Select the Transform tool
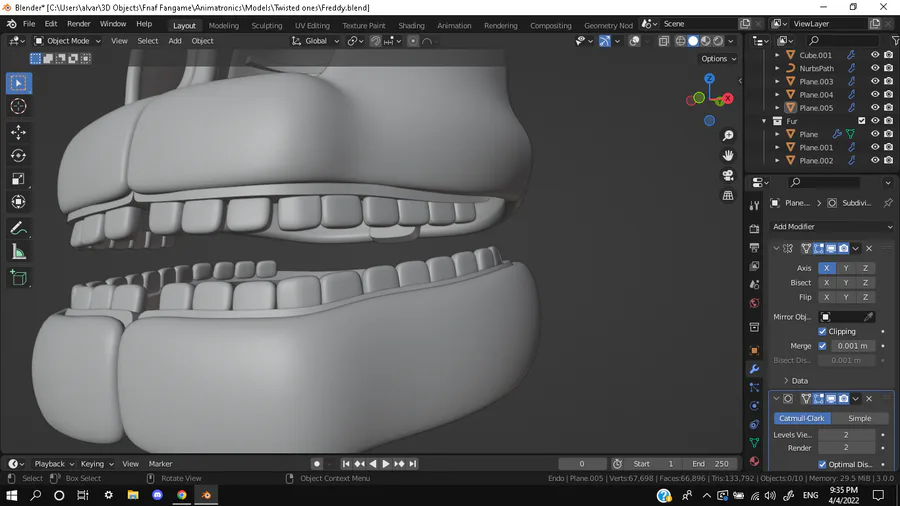Image resolution: width=900 pixels, height=506 pixels. 18,202
